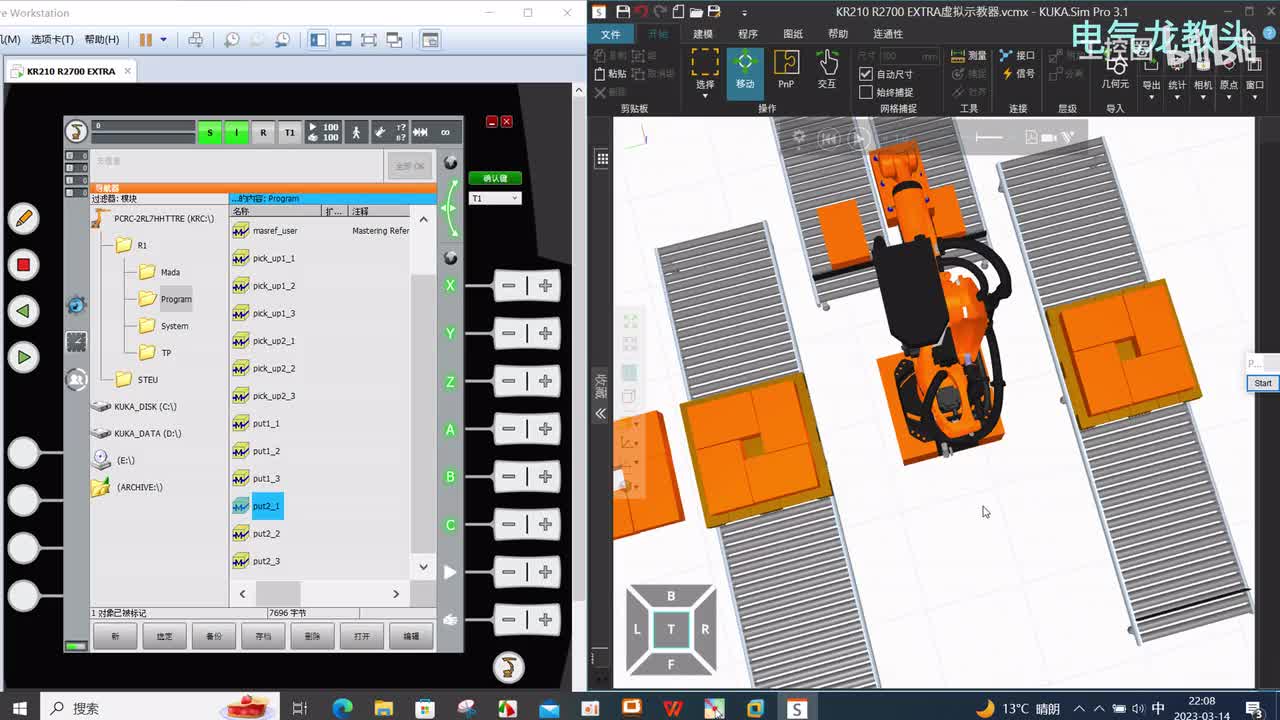
Task: Click the 打开 (Open) softkey
Action: (361, 636)
